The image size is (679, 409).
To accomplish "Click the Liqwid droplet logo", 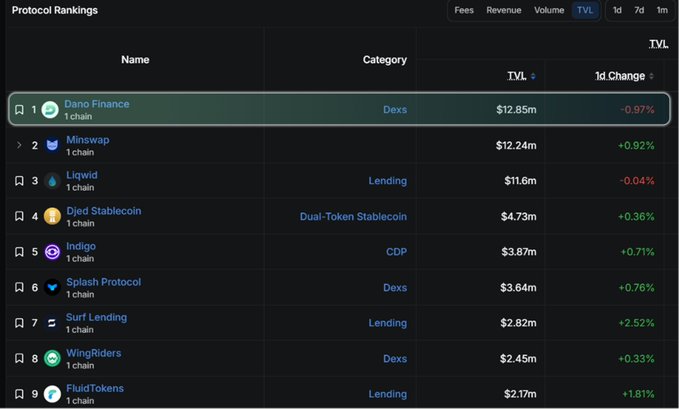I will click(52, 181).
